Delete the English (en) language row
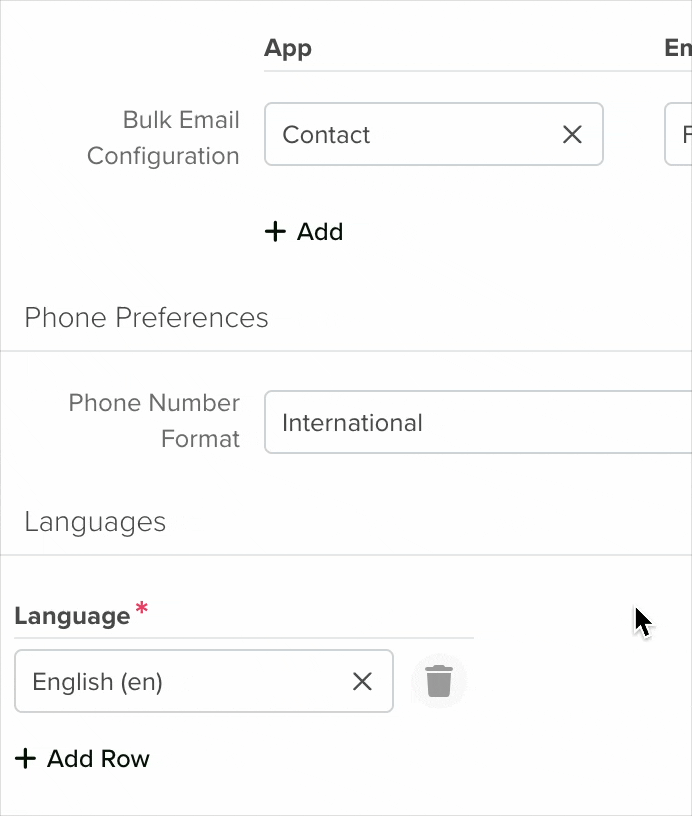Image resolution: width=692 pixels, height=816 pixels. click(439, 681)
